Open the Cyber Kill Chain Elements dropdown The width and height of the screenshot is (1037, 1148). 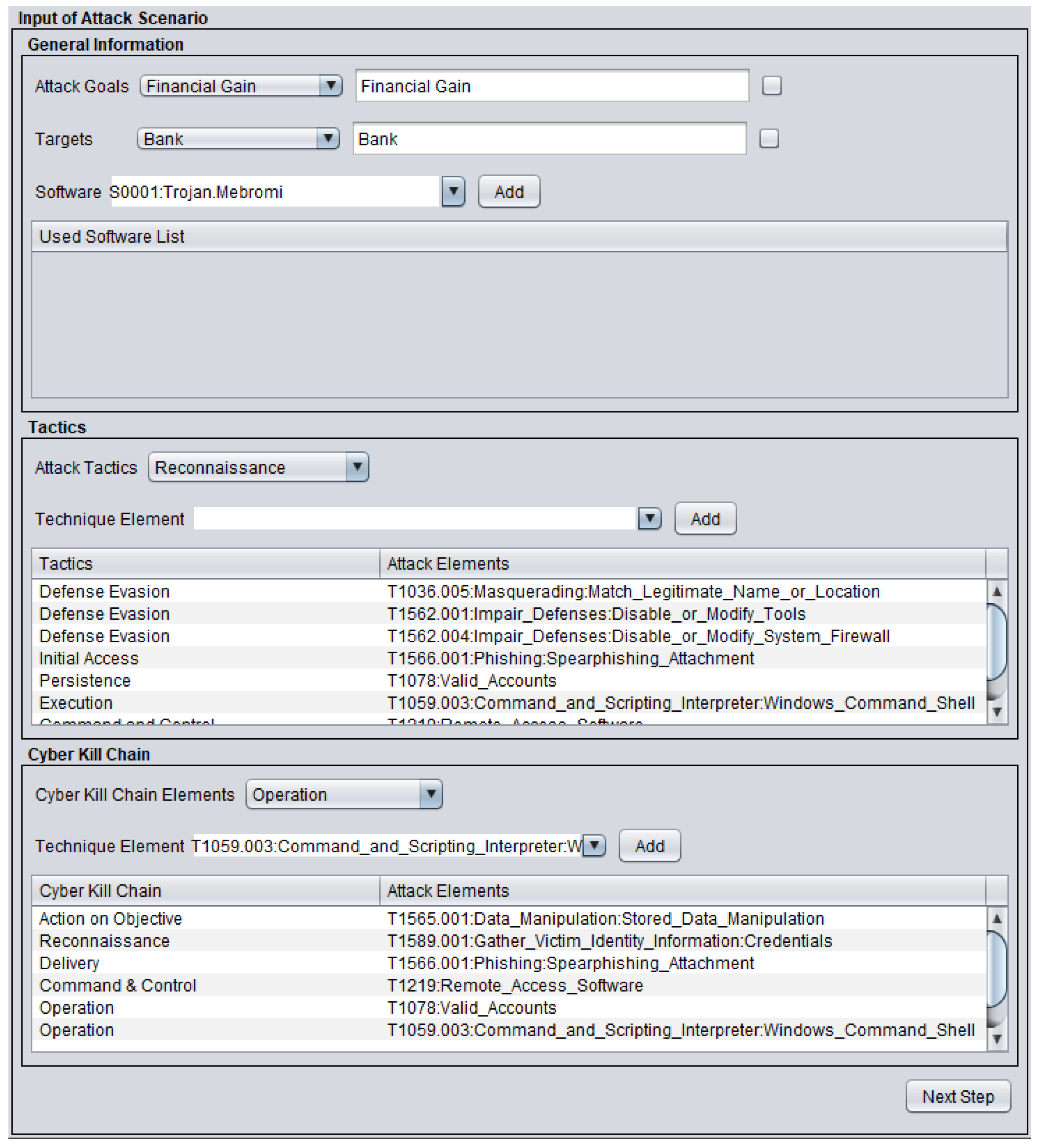[344, 794]
